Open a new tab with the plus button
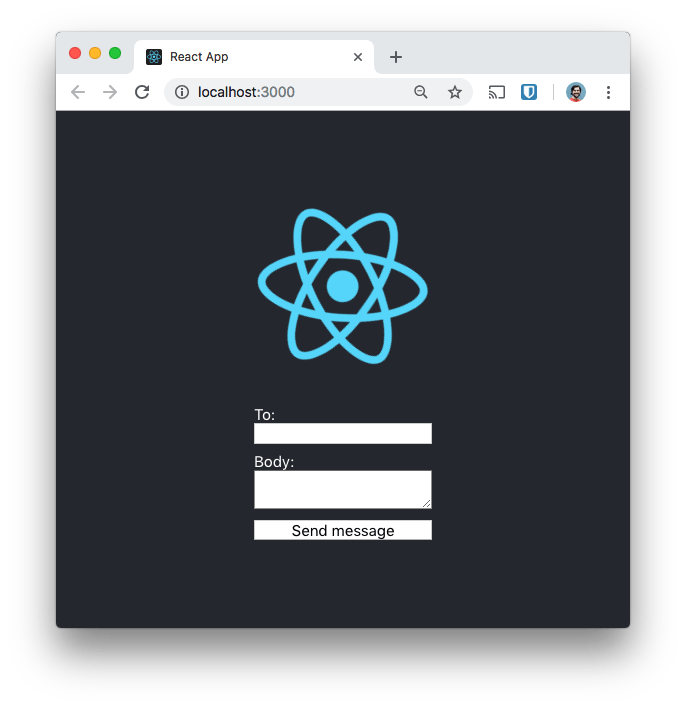Viewport: 686px width, 708px height. point(396,57)
